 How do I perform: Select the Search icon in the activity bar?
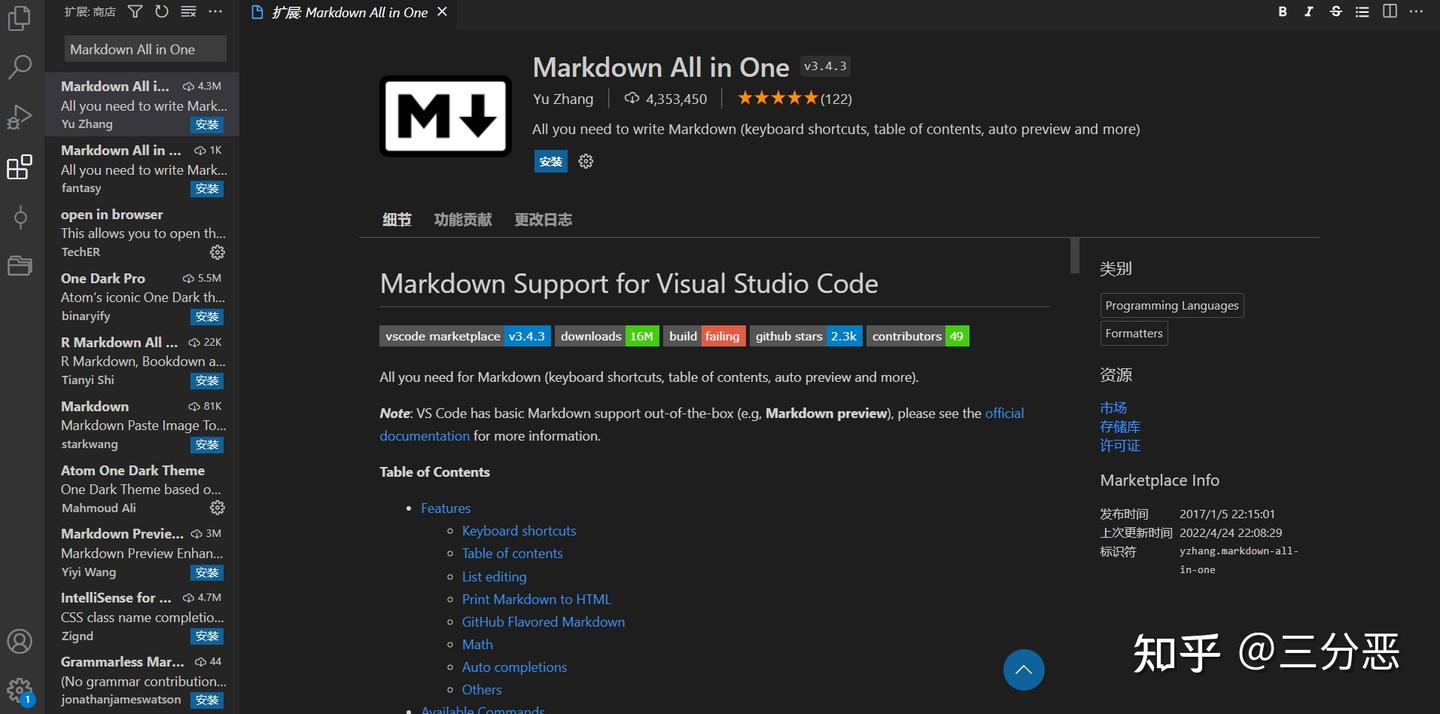(x=19, y=66)
